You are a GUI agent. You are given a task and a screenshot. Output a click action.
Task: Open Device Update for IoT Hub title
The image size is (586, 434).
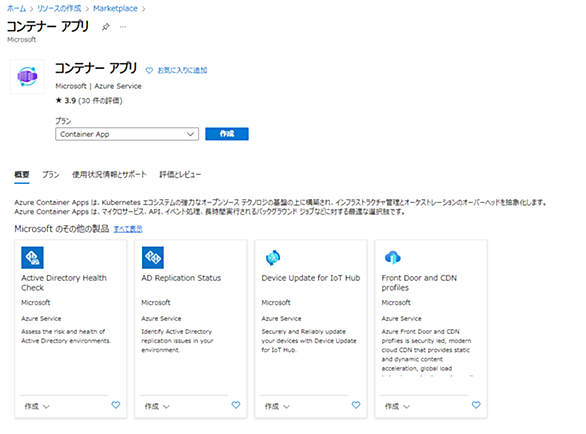coord(311,278)
